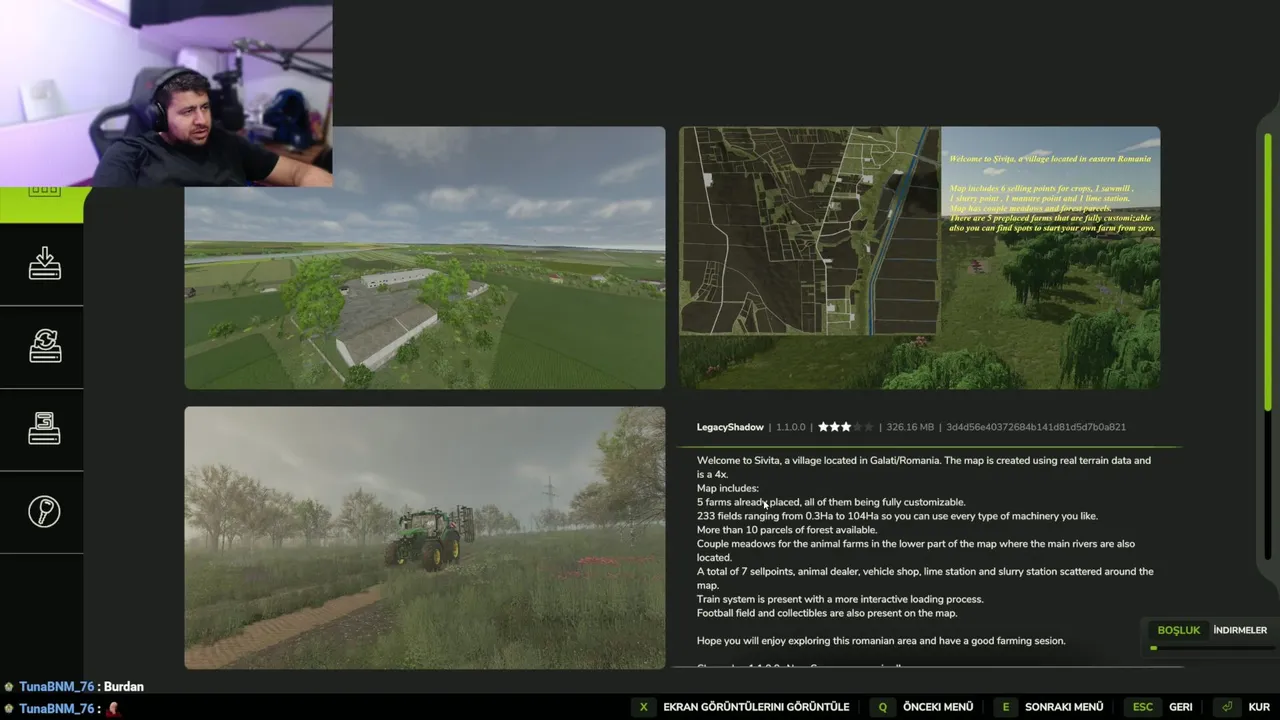
Task: Select the highlighted green sidebar tab
Action: tap(41, 204)
